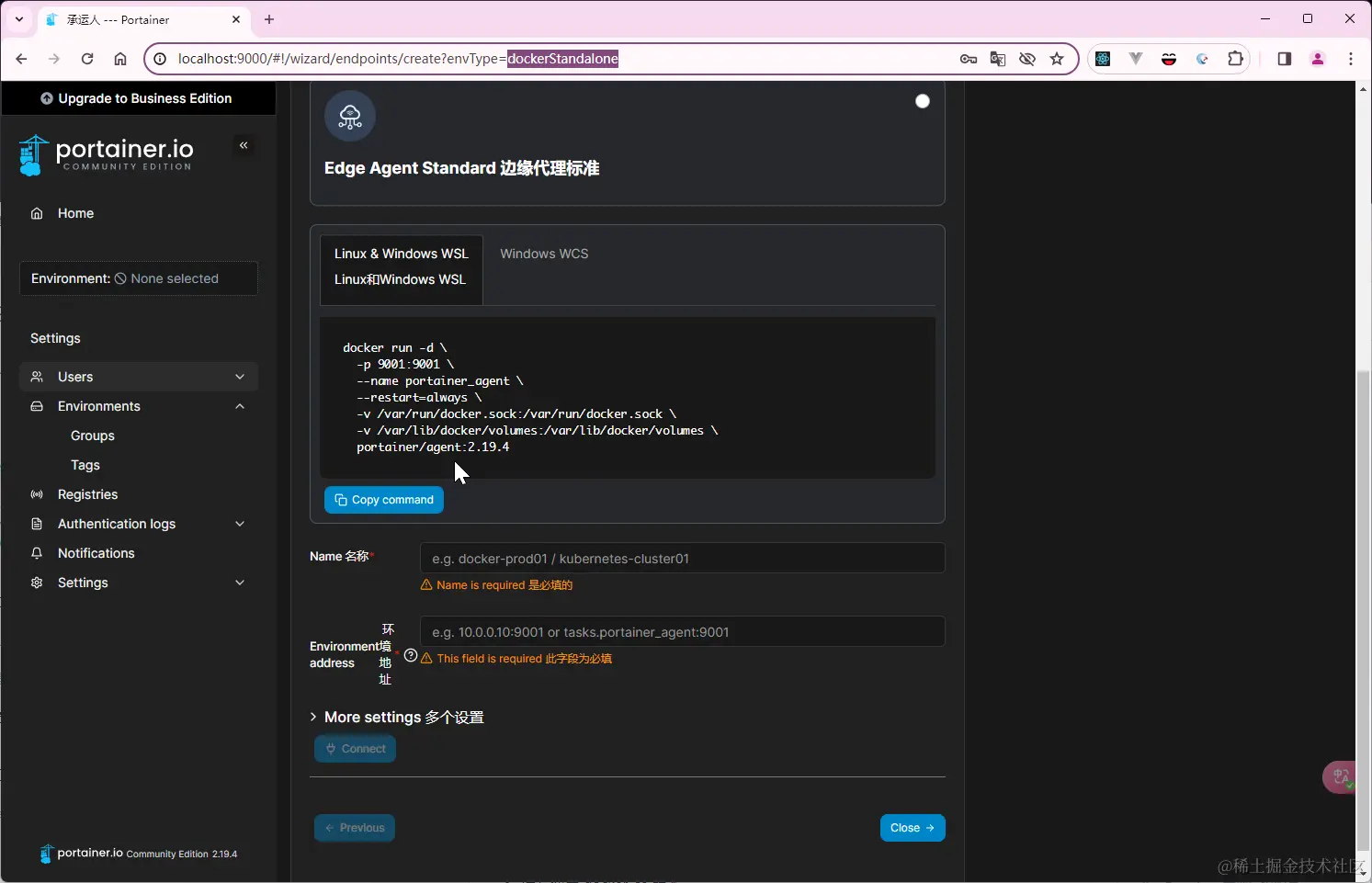Expand the sidebar Settings menu chevron
This screenshot has height=883, width=1372.
pyautogui.click(x=240, y=583)
